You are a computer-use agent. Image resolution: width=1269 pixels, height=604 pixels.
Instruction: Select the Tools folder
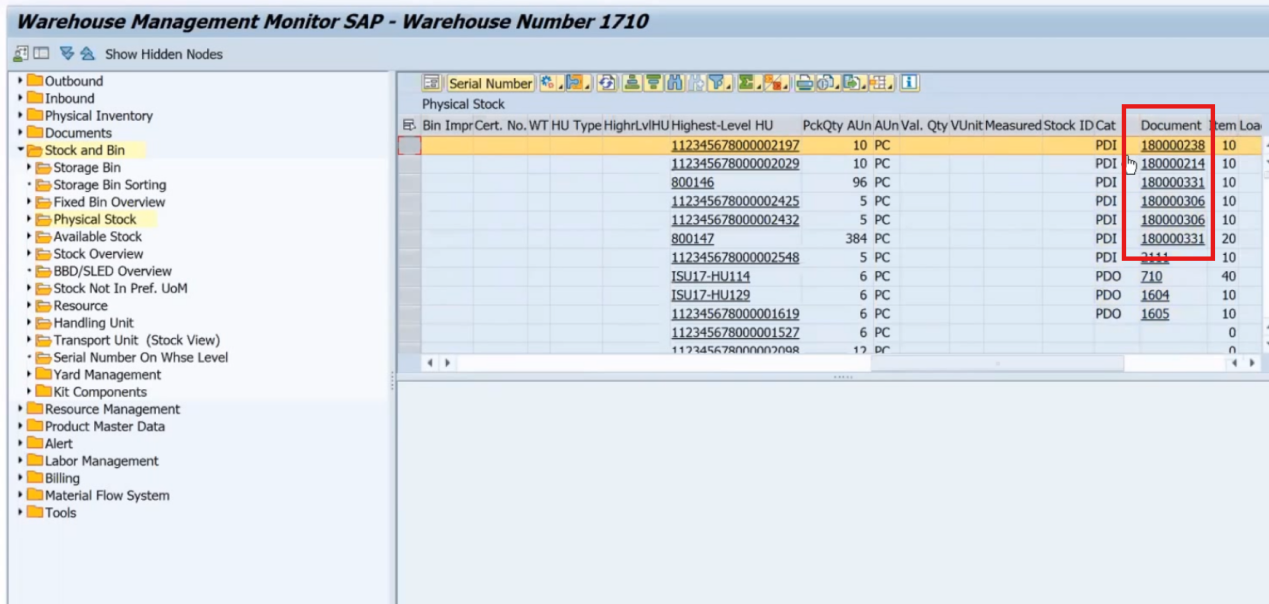pyautogui.click(x=60, y=512)
